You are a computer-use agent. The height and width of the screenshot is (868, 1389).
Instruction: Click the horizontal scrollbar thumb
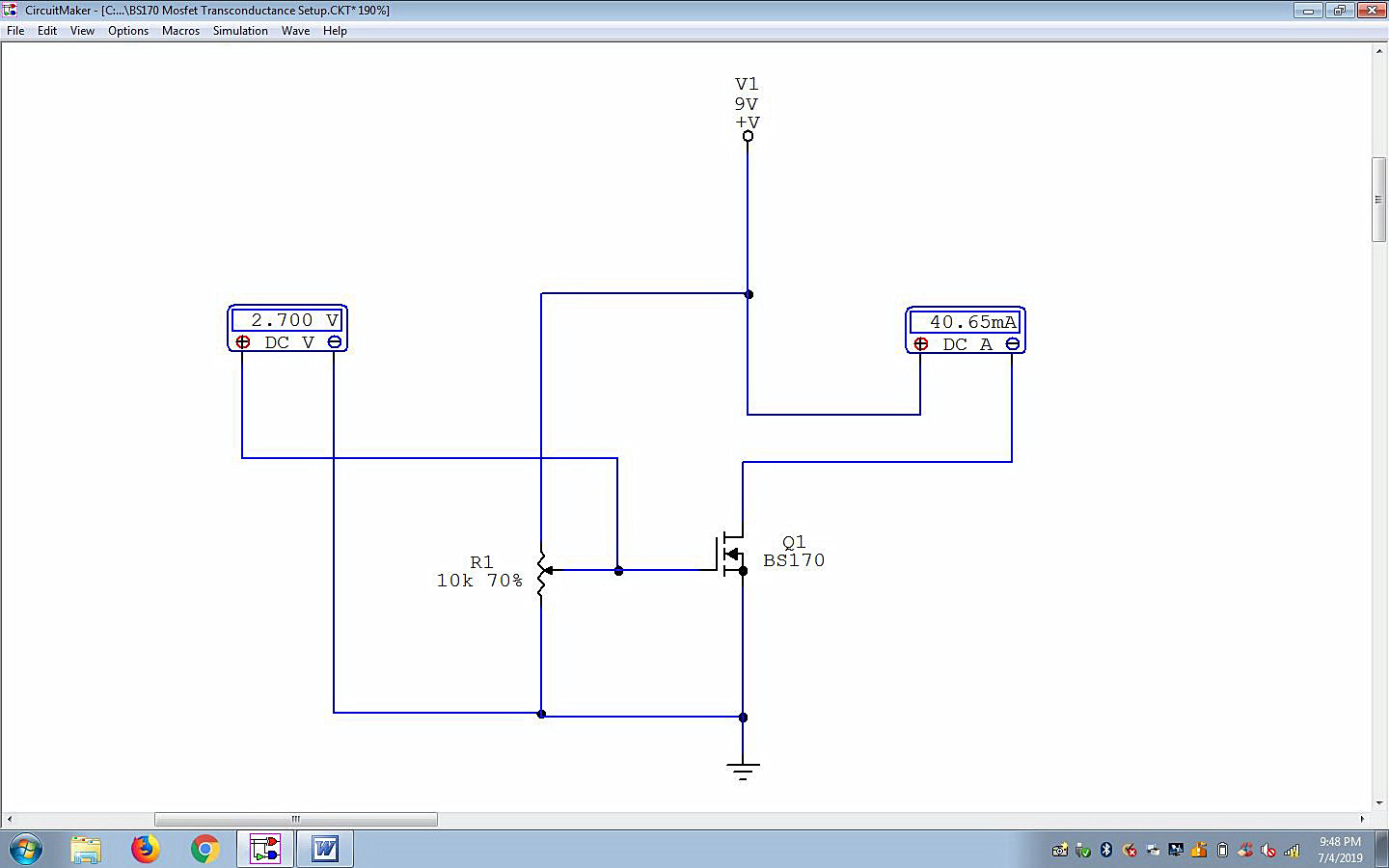pyautogui.click(x=296, y=819)
